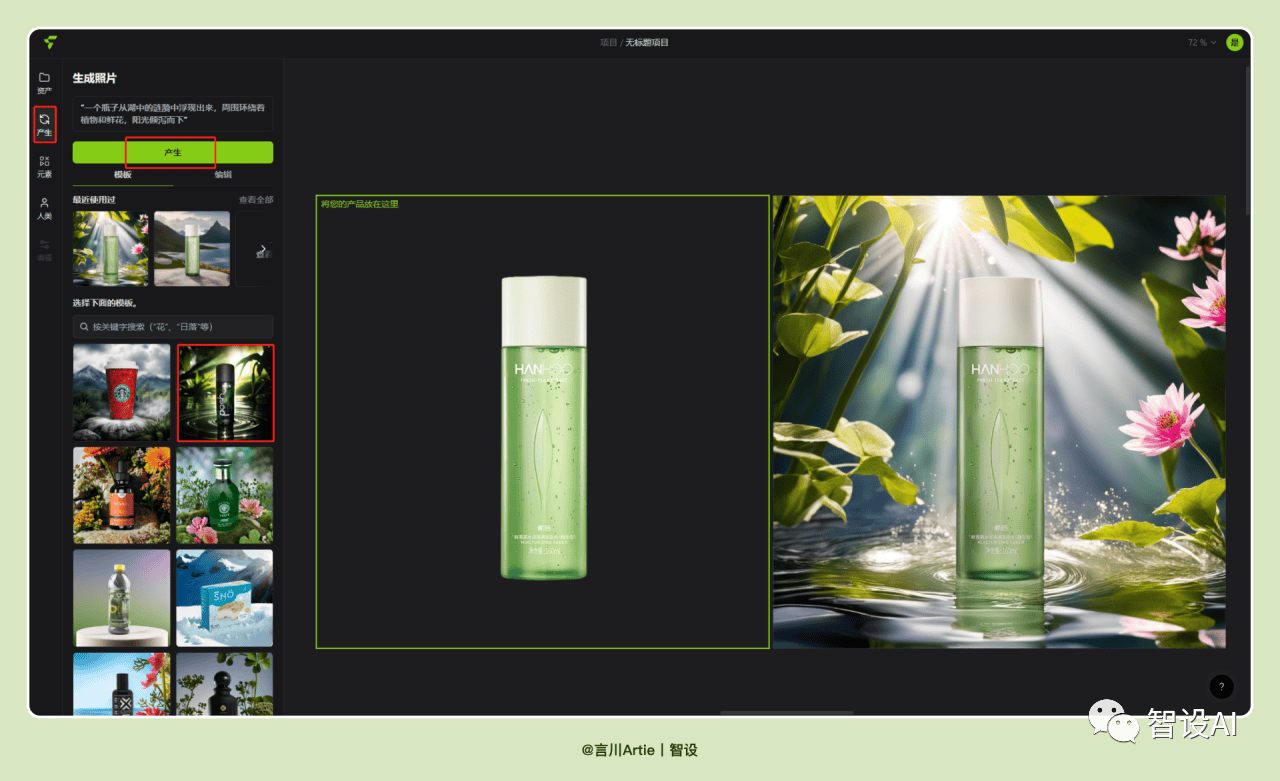Open the help question mark icon
The width and height of the screenshot is (1280, 781).
coord(1221,687)
